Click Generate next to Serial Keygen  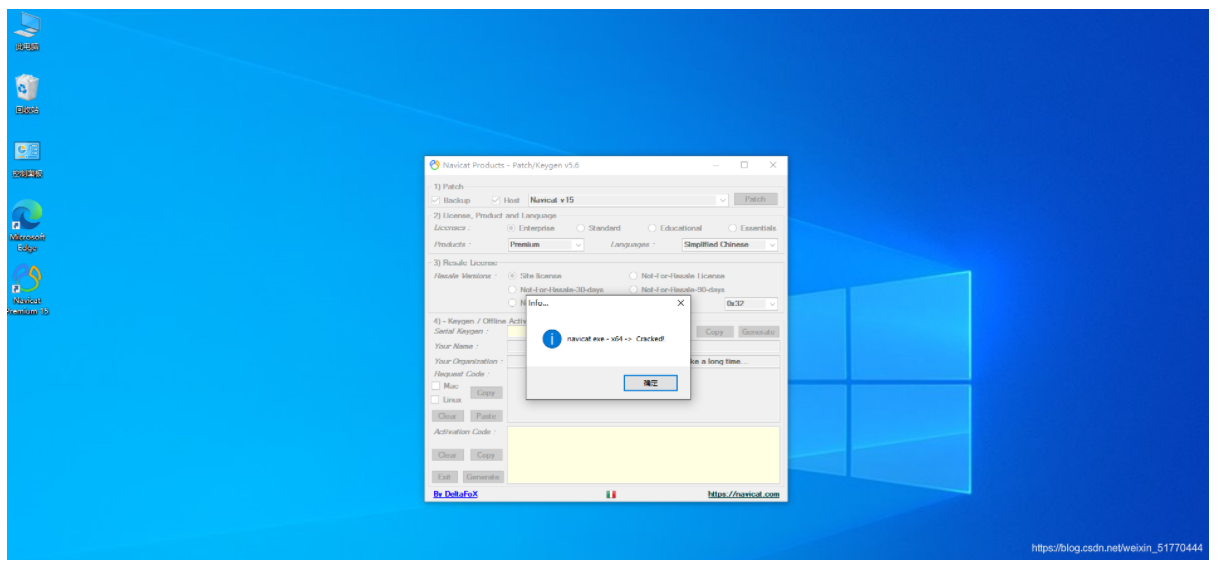[758, 332]
